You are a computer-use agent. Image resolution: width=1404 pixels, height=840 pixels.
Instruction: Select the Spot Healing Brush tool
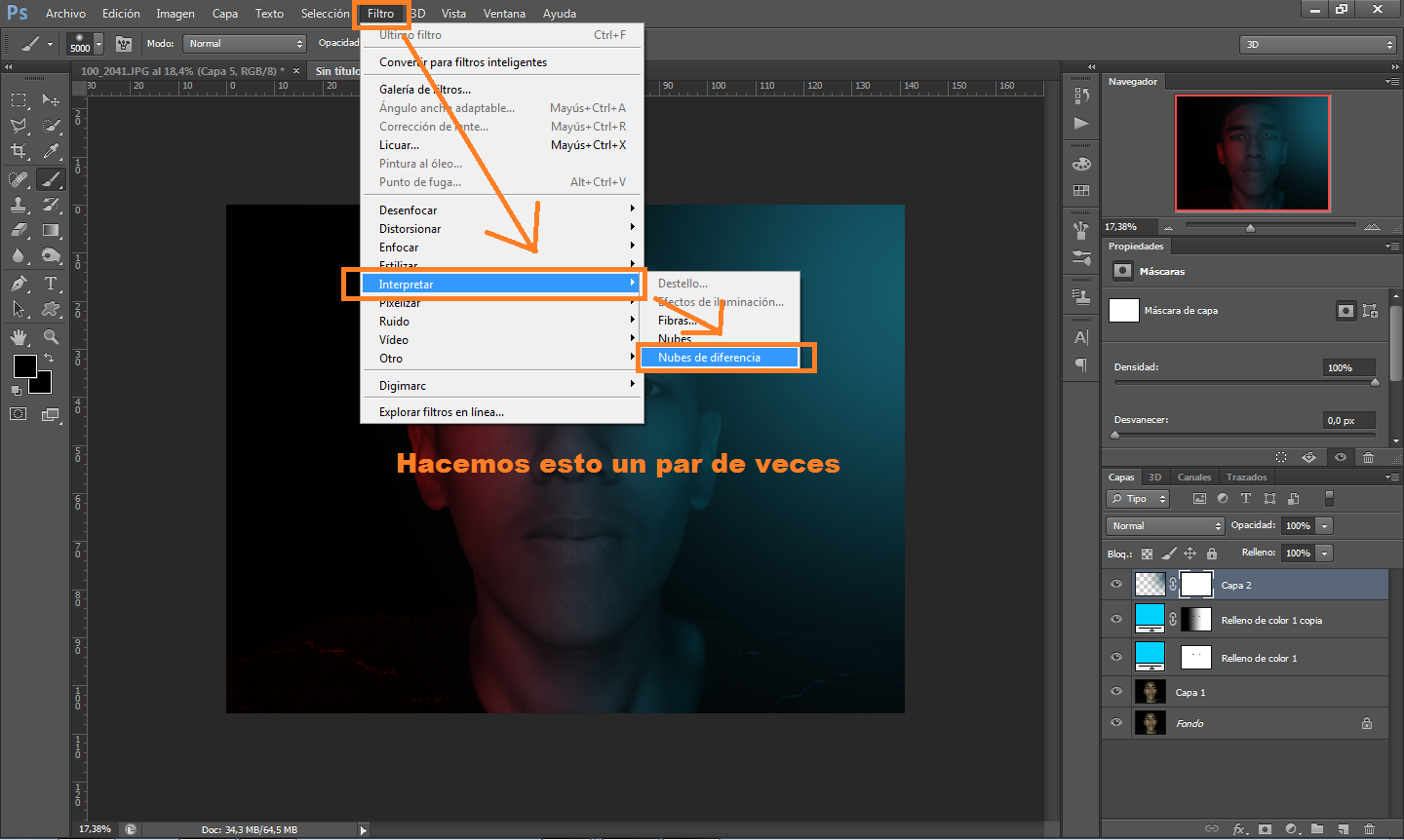pos(19,179)
